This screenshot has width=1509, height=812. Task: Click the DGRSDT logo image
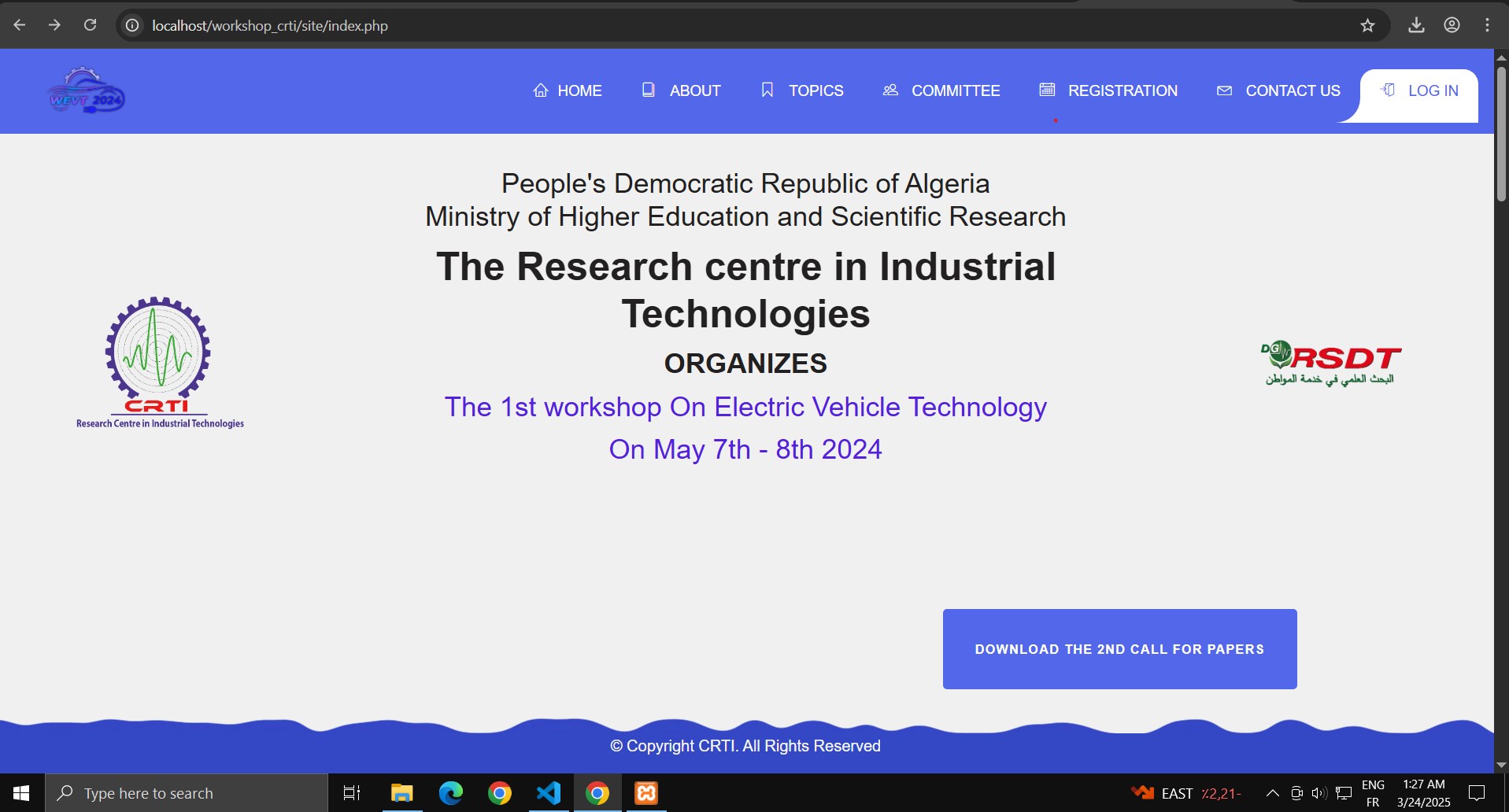[x=1330, y=363]
